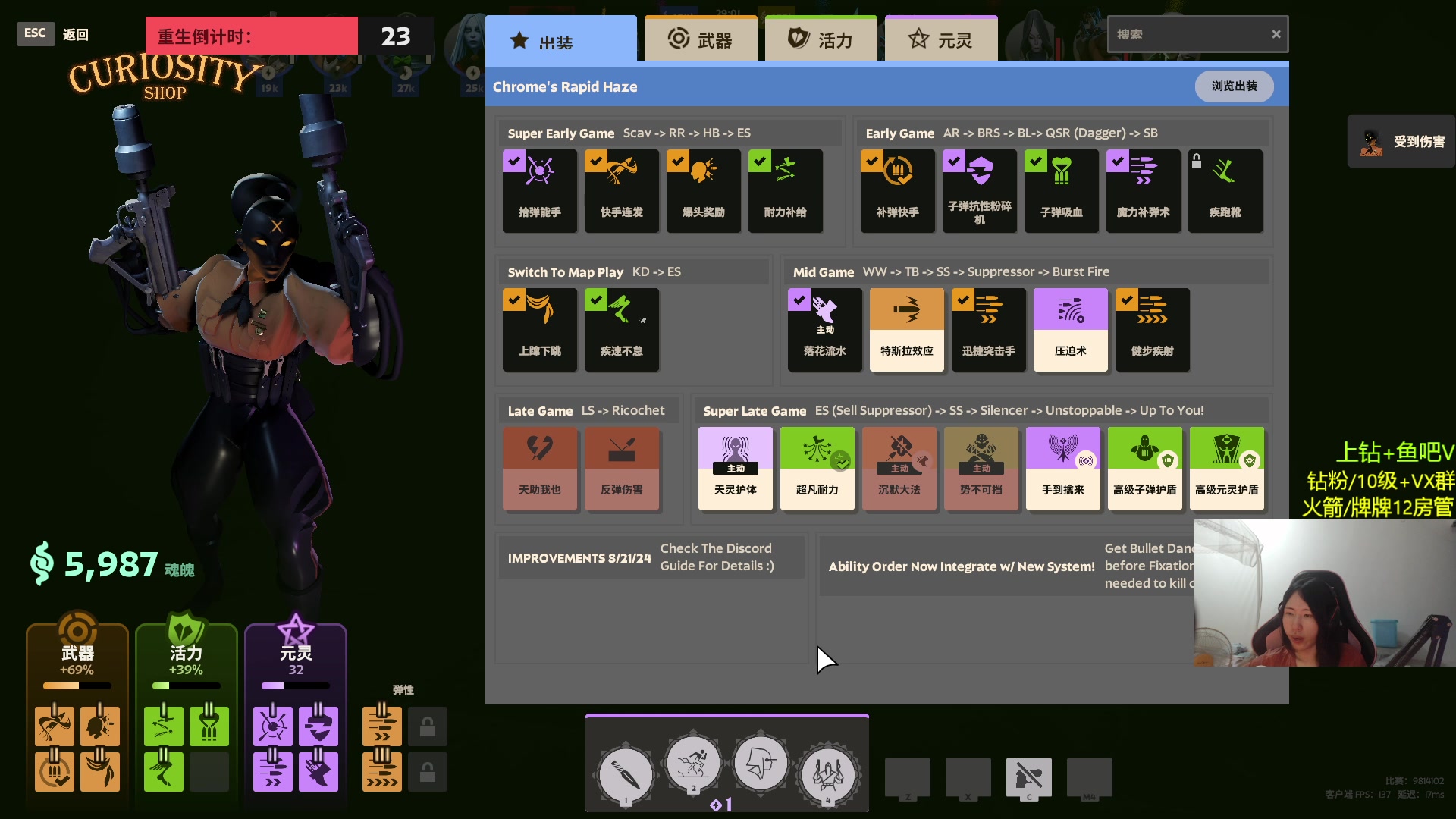Image resolution: width=1456 pixels, height=819 pixels.
Task: Buy the 特斯拉效应 item
Action: (906, 330)
